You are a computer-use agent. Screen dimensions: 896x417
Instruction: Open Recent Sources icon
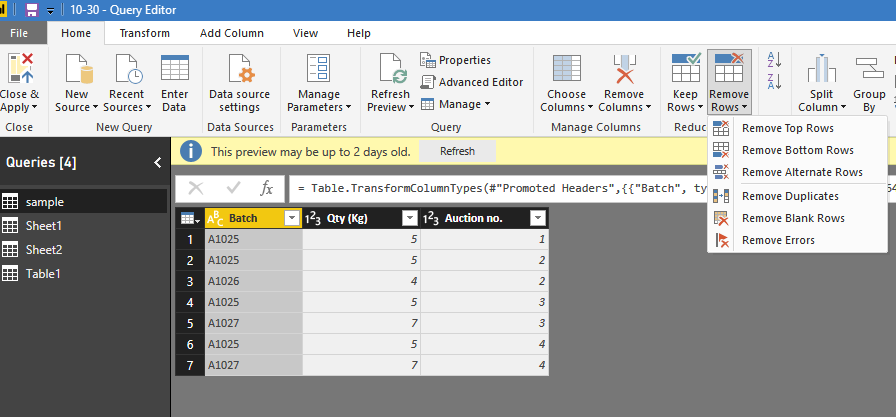[x=129, y=69]
